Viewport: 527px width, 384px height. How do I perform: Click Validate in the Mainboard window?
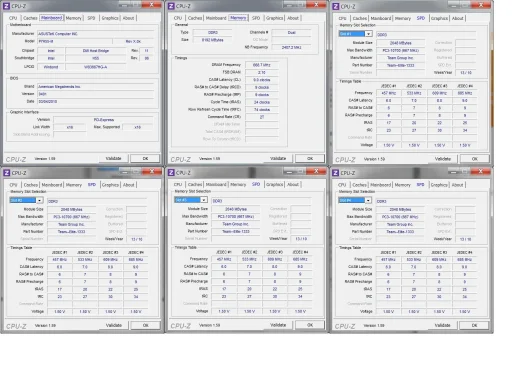113,158
